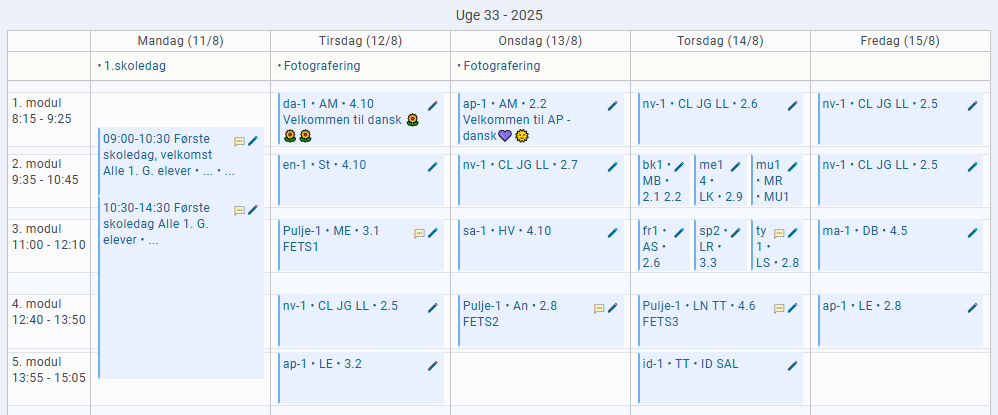The image size is (998, 415).
Task: Open note icon on ty 1 LS lesson
Action: click(779, 234)
